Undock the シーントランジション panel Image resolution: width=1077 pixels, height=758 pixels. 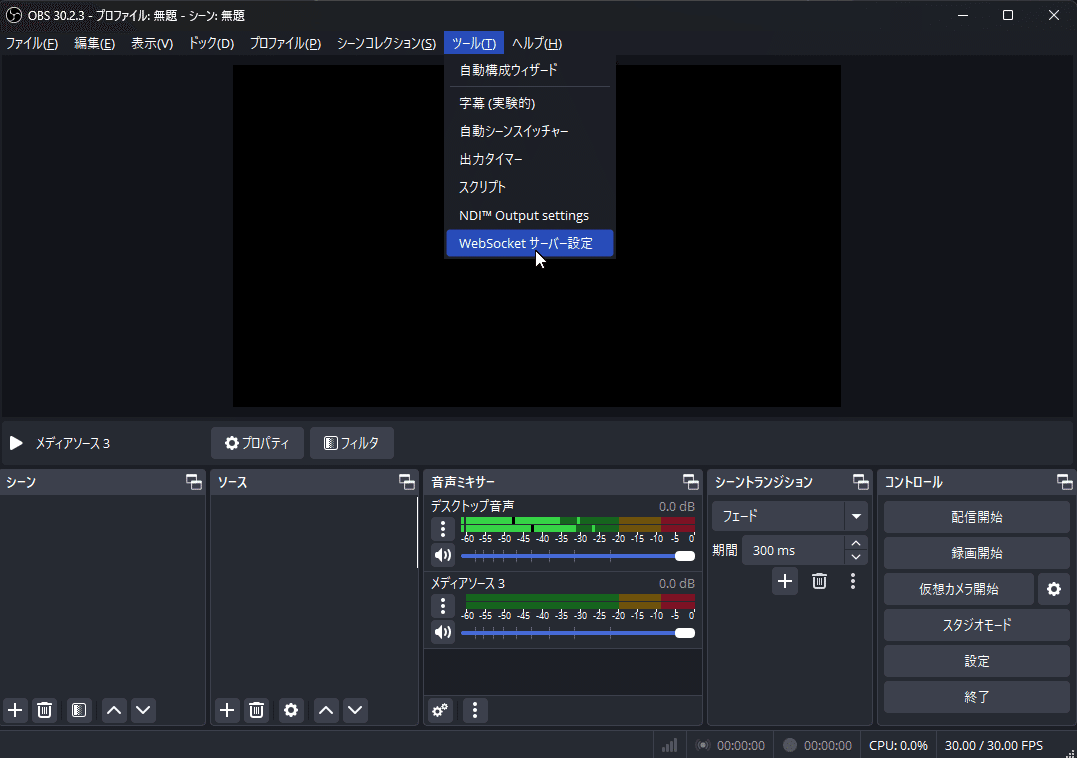pos(861,482)
